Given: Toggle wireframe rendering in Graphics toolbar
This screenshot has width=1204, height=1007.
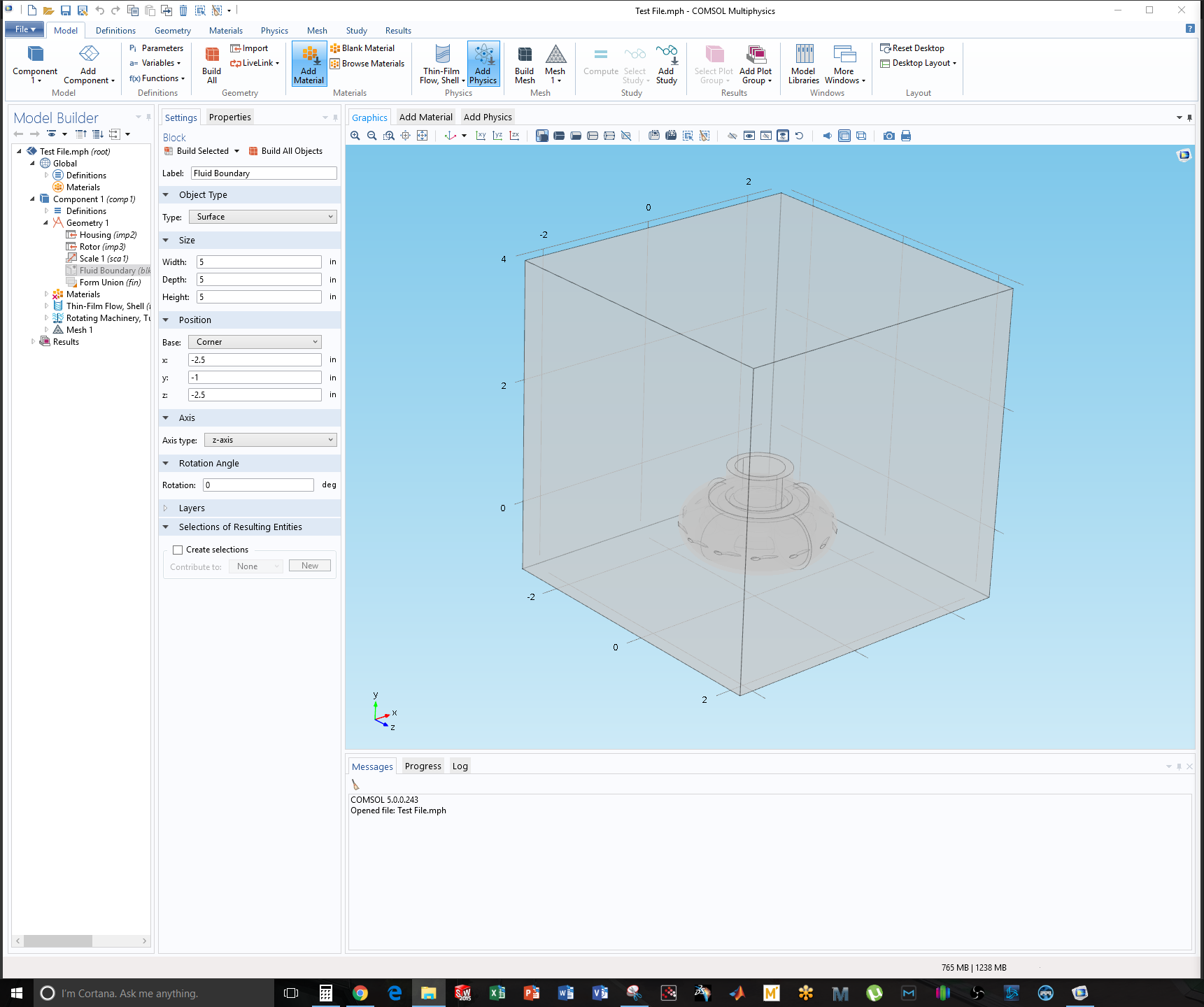Looking at the screenshot, I should pos(861,136).
